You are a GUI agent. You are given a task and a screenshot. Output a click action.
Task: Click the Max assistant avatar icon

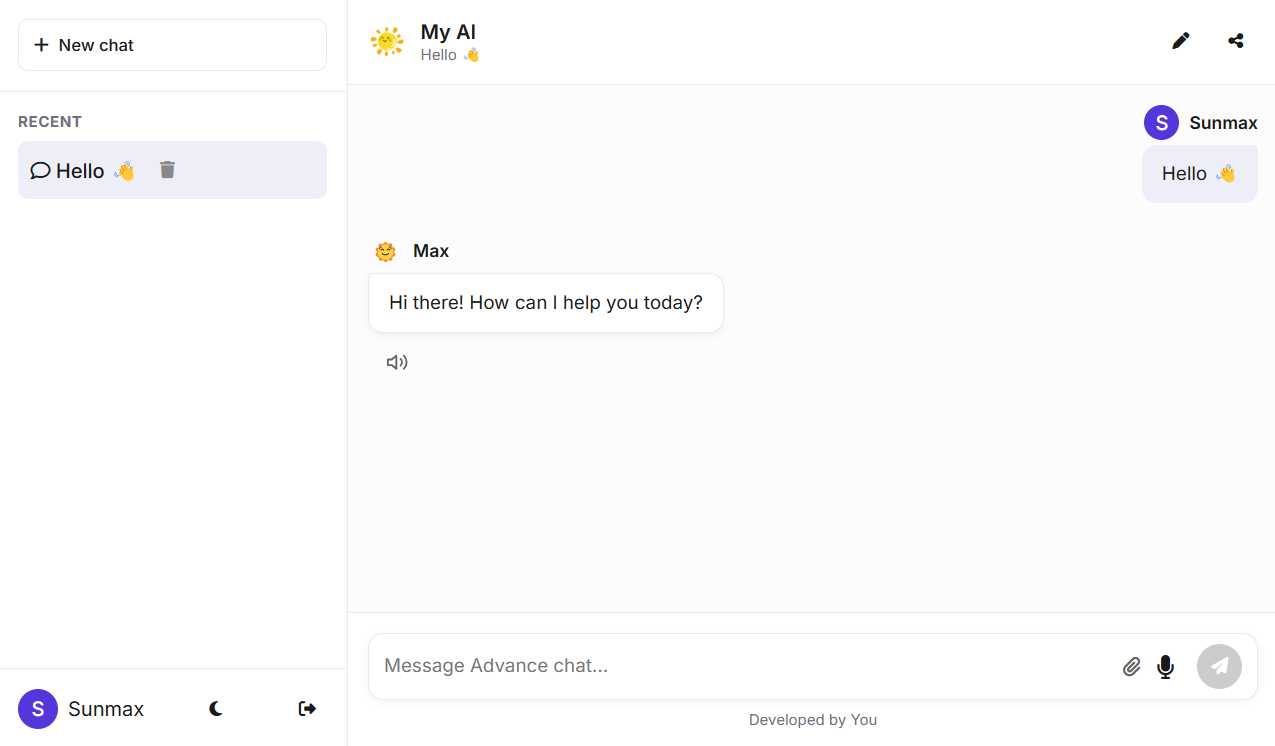pos(386,251)
